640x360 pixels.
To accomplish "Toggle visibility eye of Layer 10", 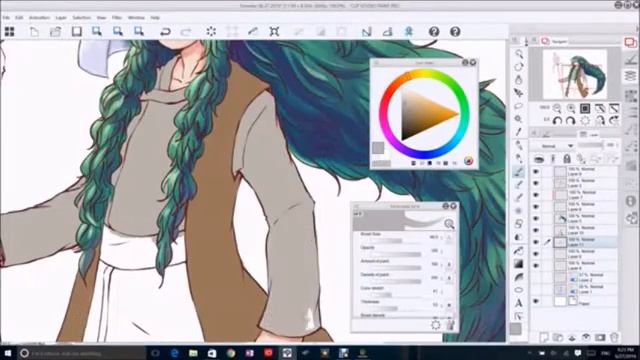I will 536,231.
